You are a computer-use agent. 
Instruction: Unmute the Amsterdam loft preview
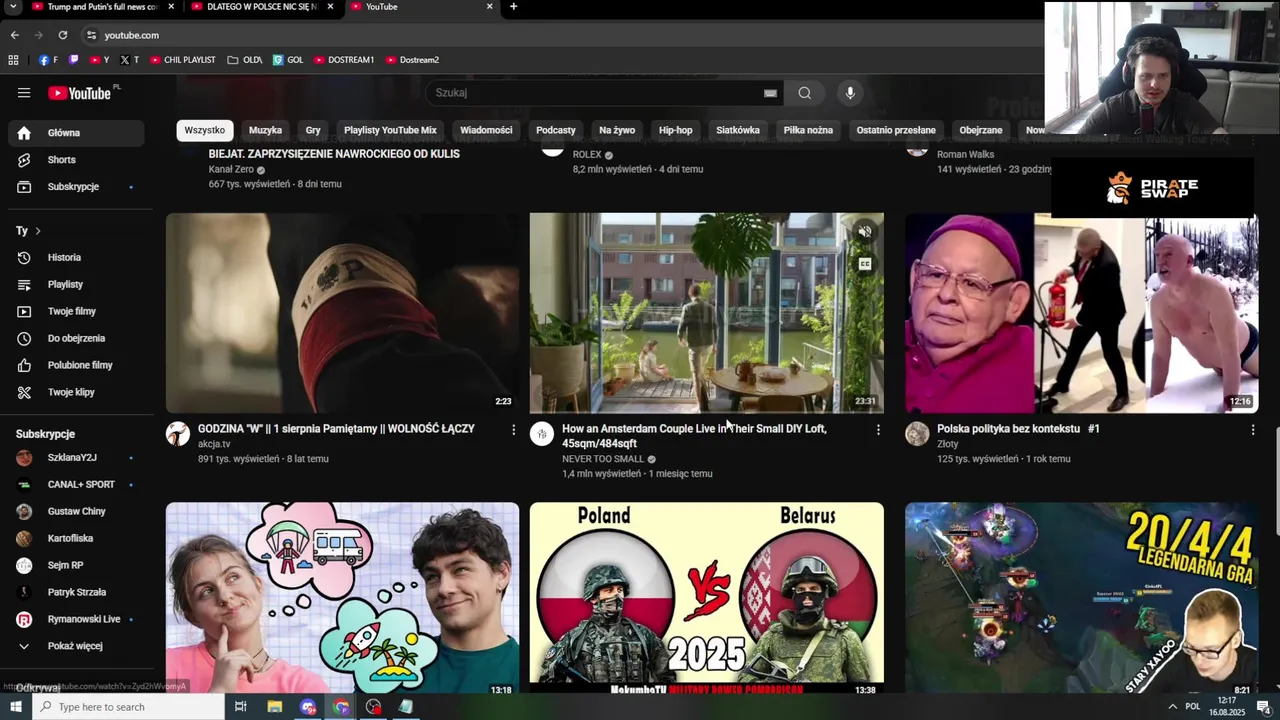click(x=865, y=232)
